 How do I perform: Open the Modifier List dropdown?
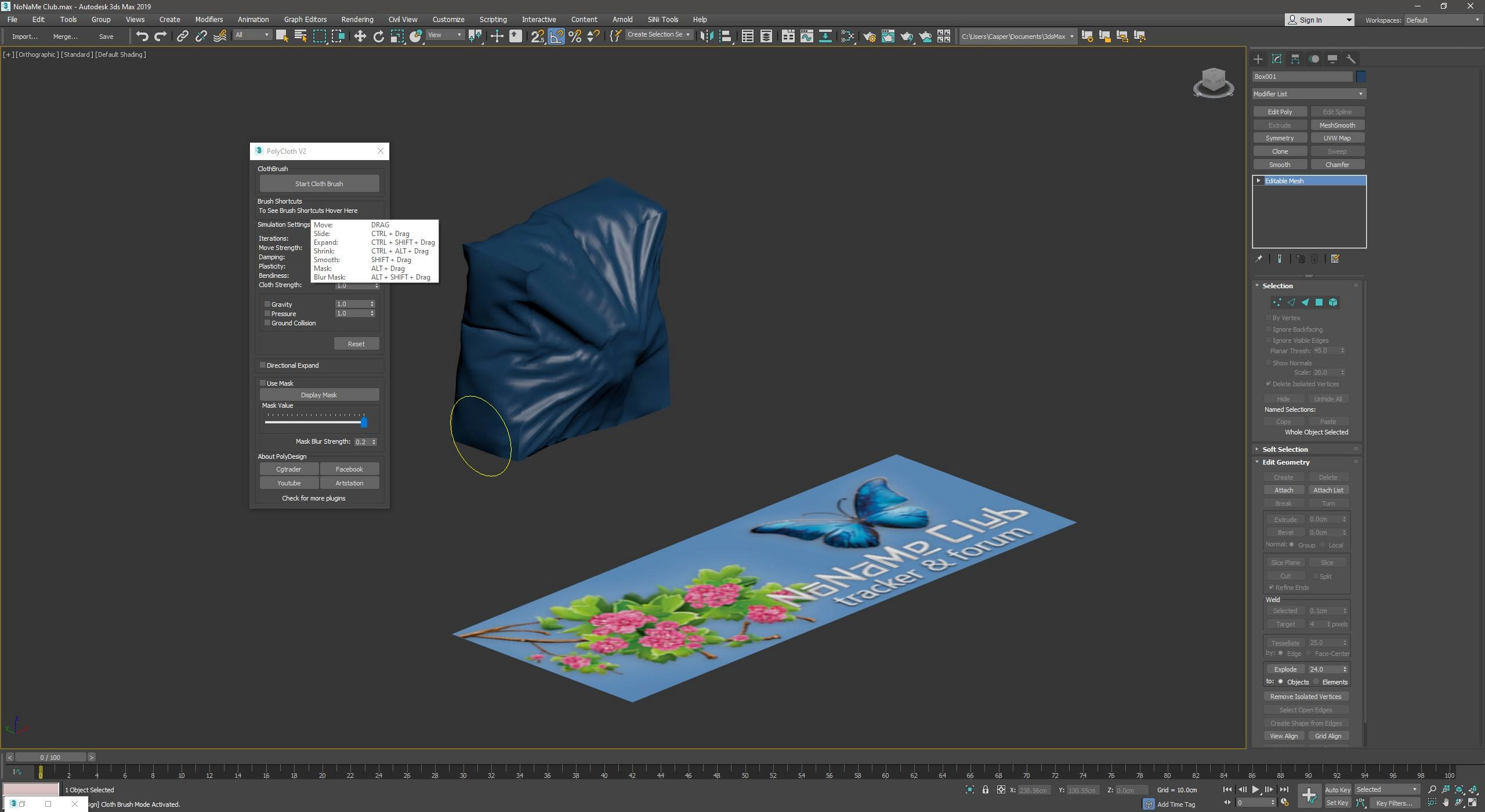(x=1309, y=93)
